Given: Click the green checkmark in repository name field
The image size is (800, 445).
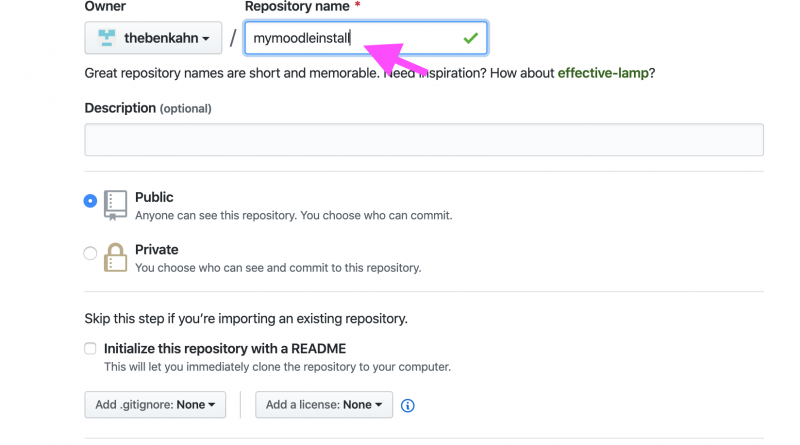Looking at the screenshot, I should tap(470, 38).
